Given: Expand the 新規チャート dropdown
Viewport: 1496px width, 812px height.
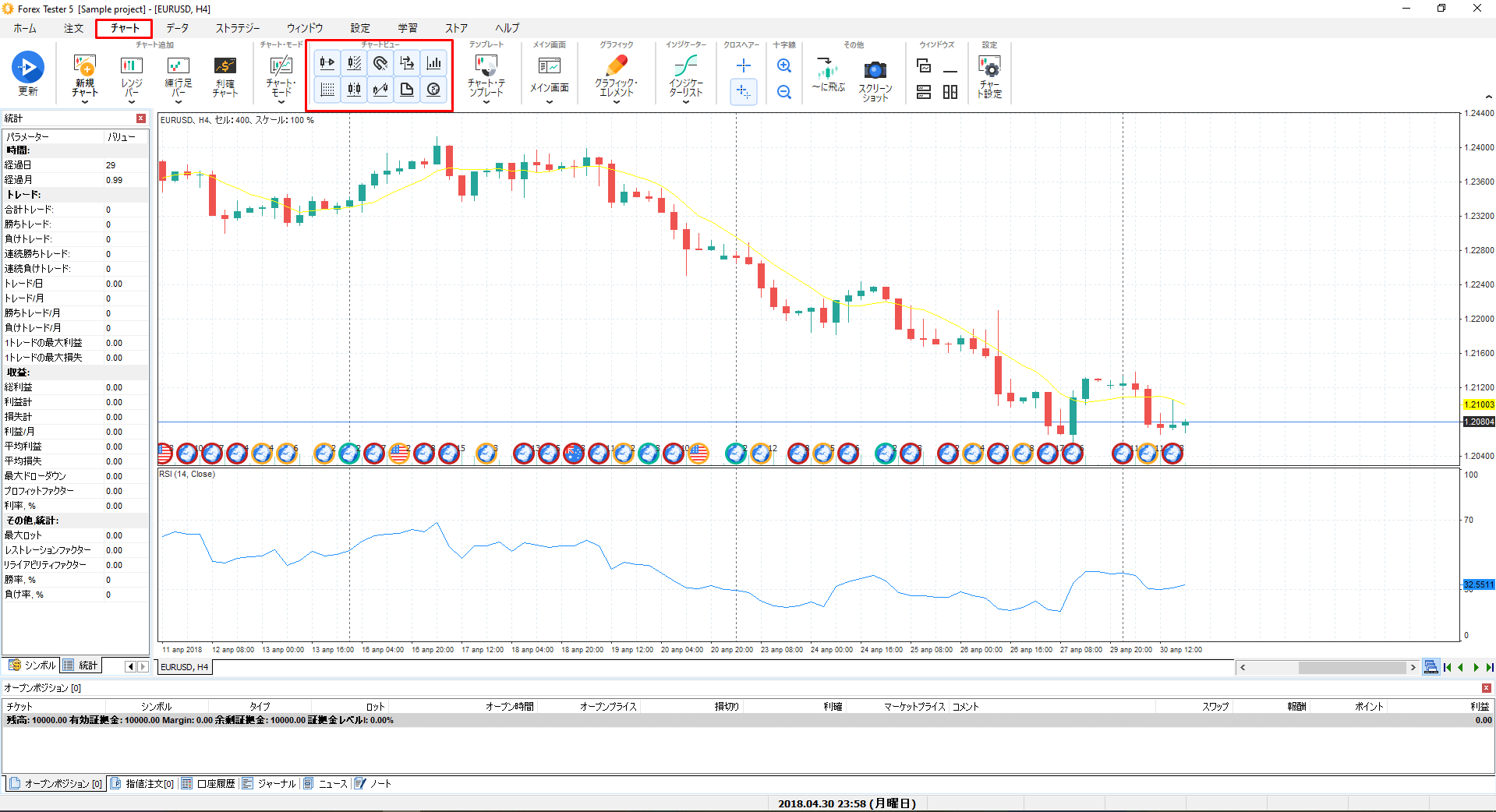Looking at the screenshot, I should coord(85,102).
